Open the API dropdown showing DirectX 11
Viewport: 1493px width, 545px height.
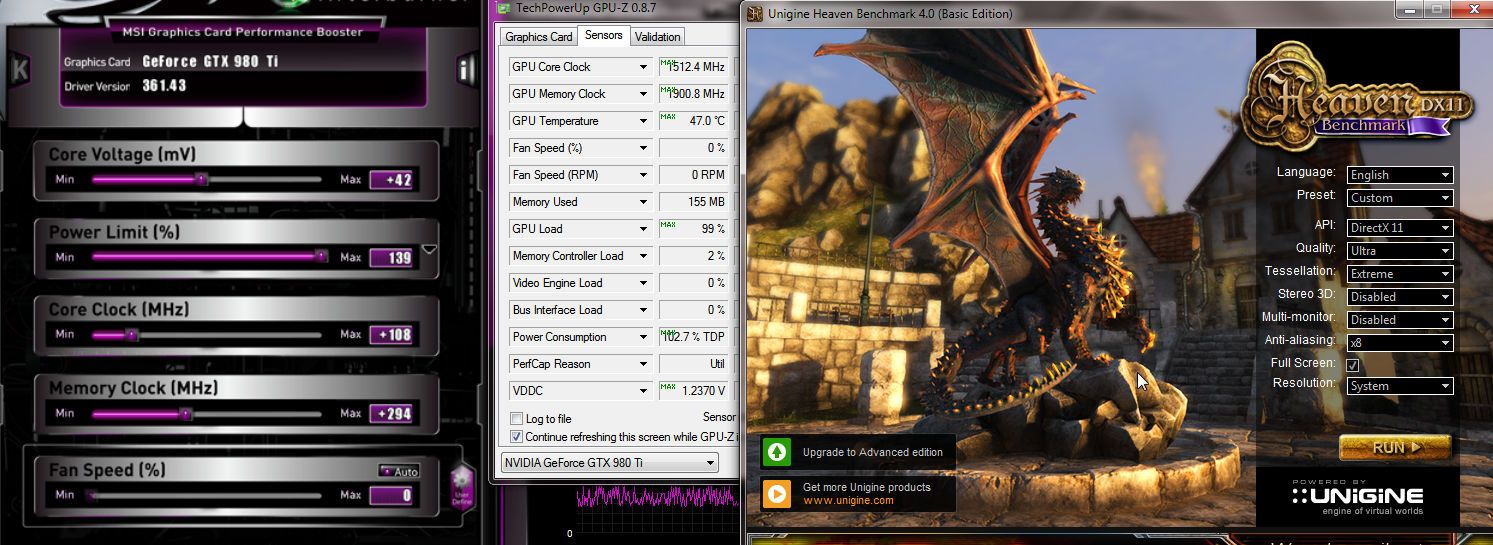pyautogui.click(x=1400, y=228)
